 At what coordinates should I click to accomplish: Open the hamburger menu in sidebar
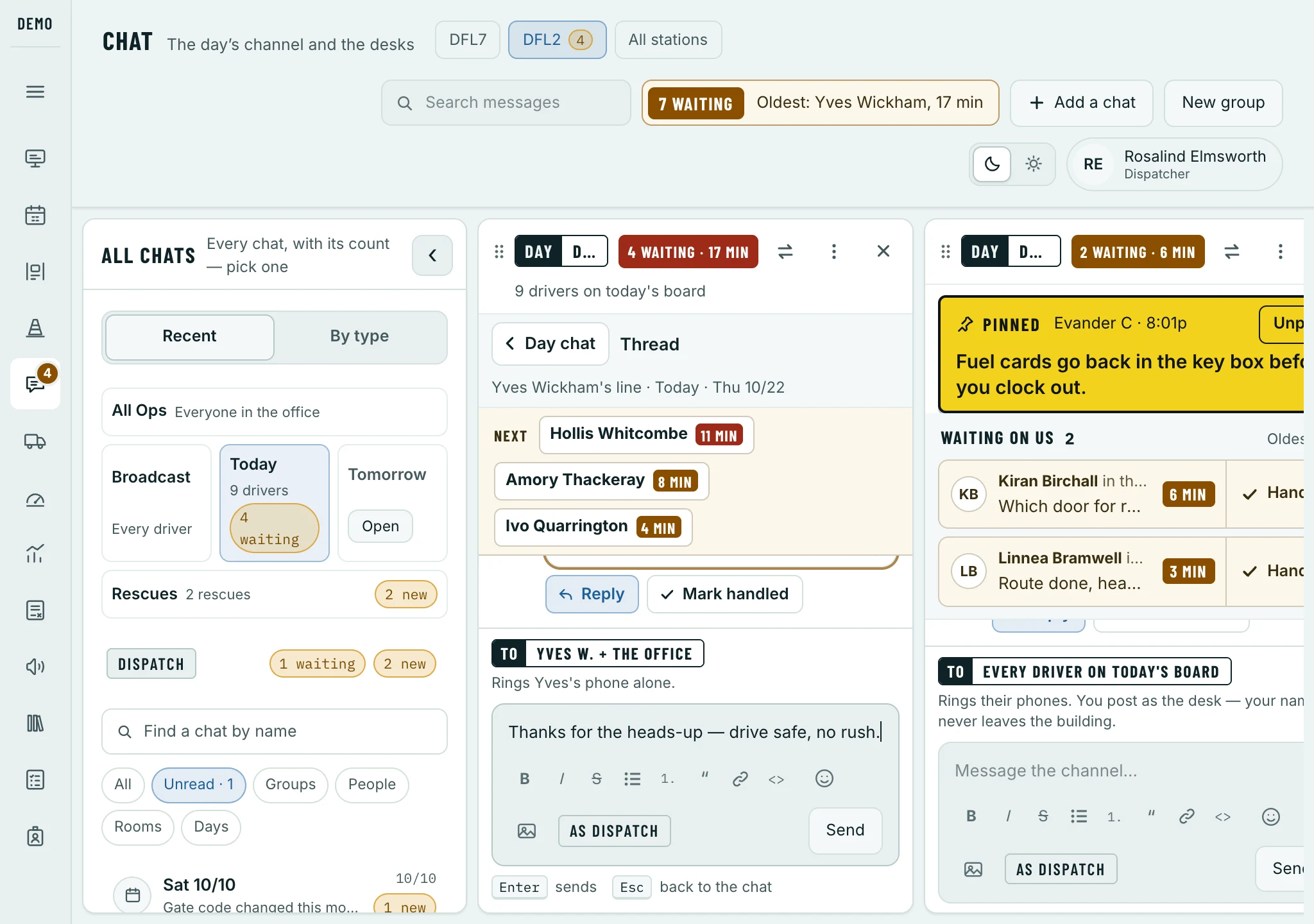pyautogui.click(x=35, y=92)
